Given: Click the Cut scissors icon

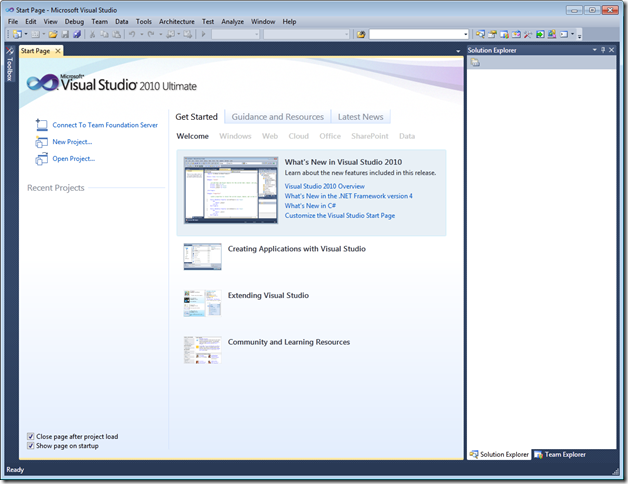Looking at the screenshot, I should tap(93, 34).
